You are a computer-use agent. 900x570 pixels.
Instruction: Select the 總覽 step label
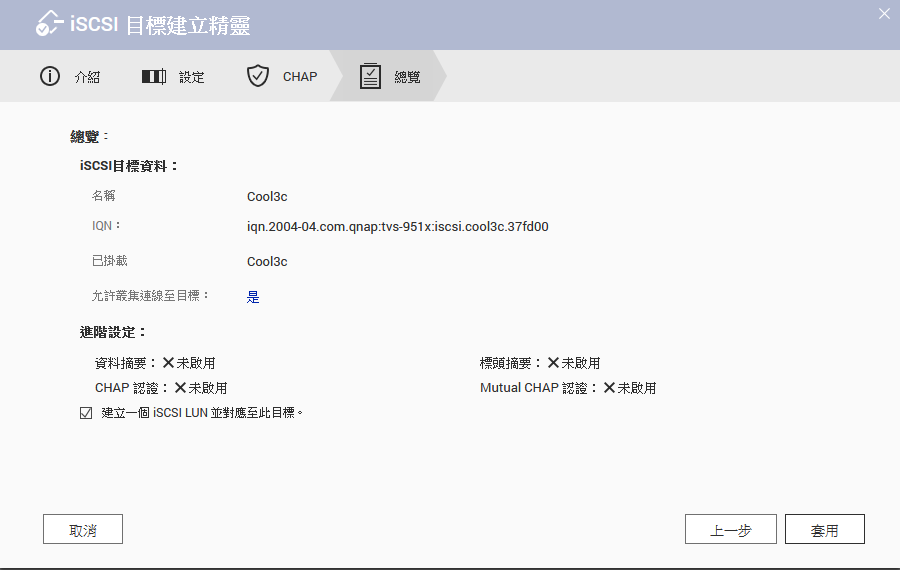408,77
